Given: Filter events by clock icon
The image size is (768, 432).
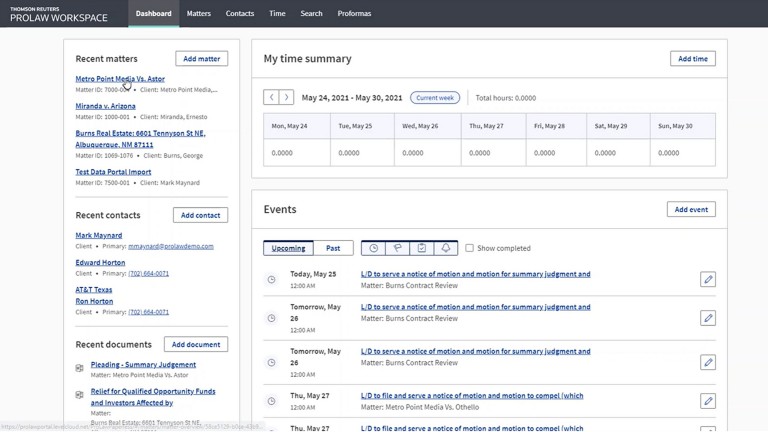Looking at the screenshot, I should point(373,248).
